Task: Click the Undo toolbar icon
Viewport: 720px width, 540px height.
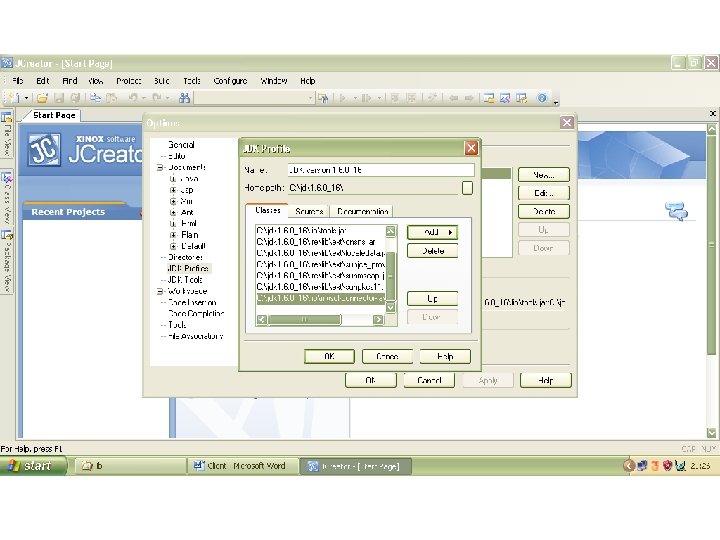Action: click(133, 98)
